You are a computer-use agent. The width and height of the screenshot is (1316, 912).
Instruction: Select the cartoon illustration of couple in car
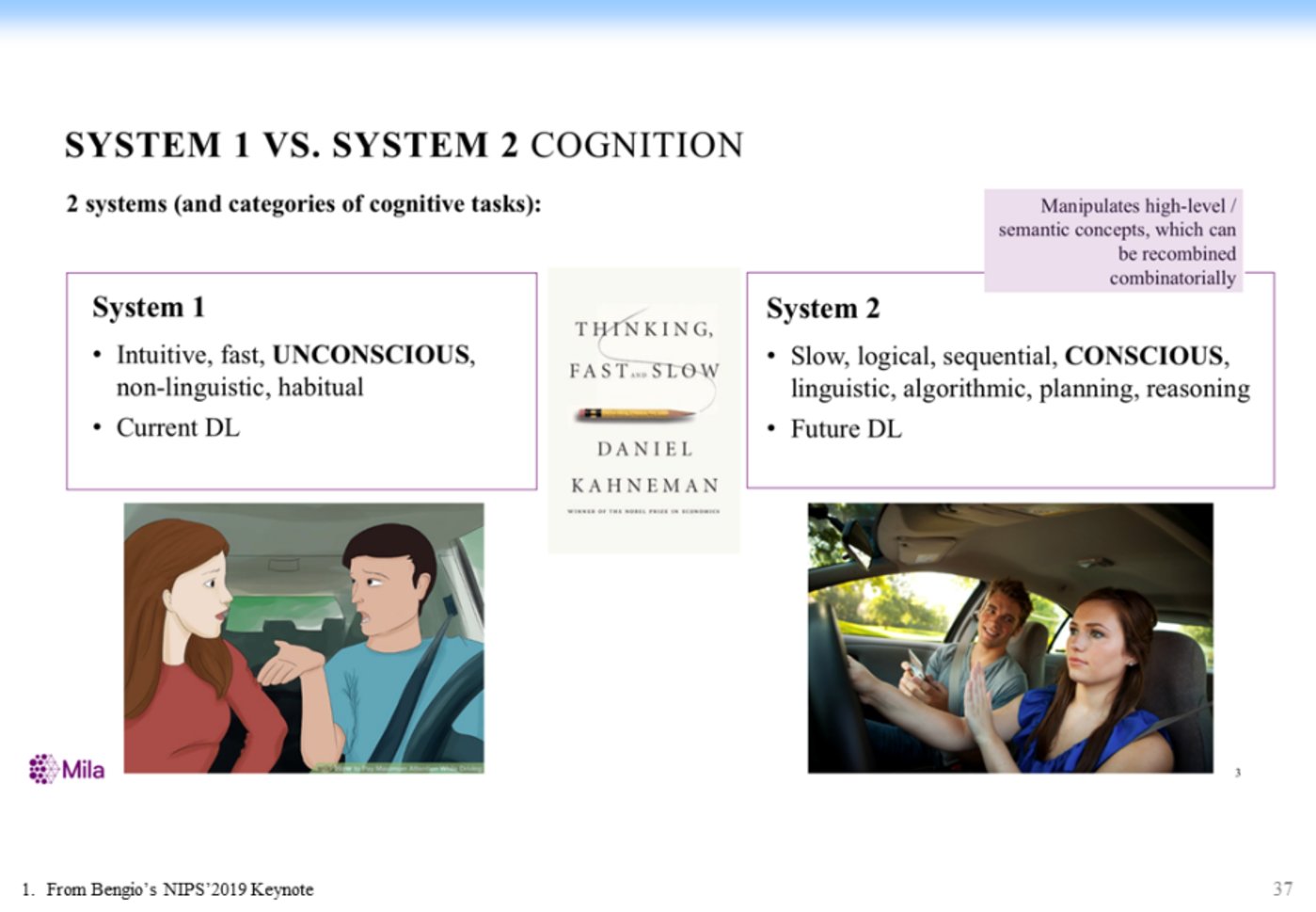click(304, 637)
